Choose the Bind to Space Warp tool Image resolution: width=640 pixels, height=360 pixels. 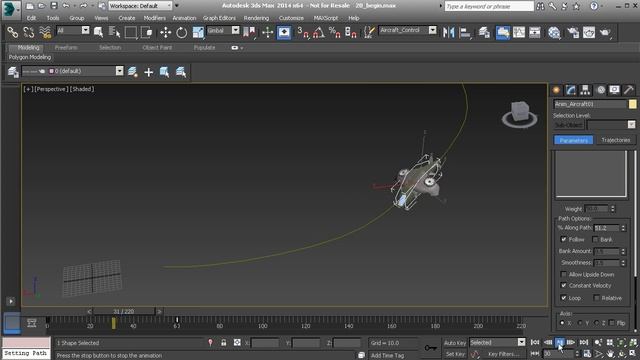point(45,32)
